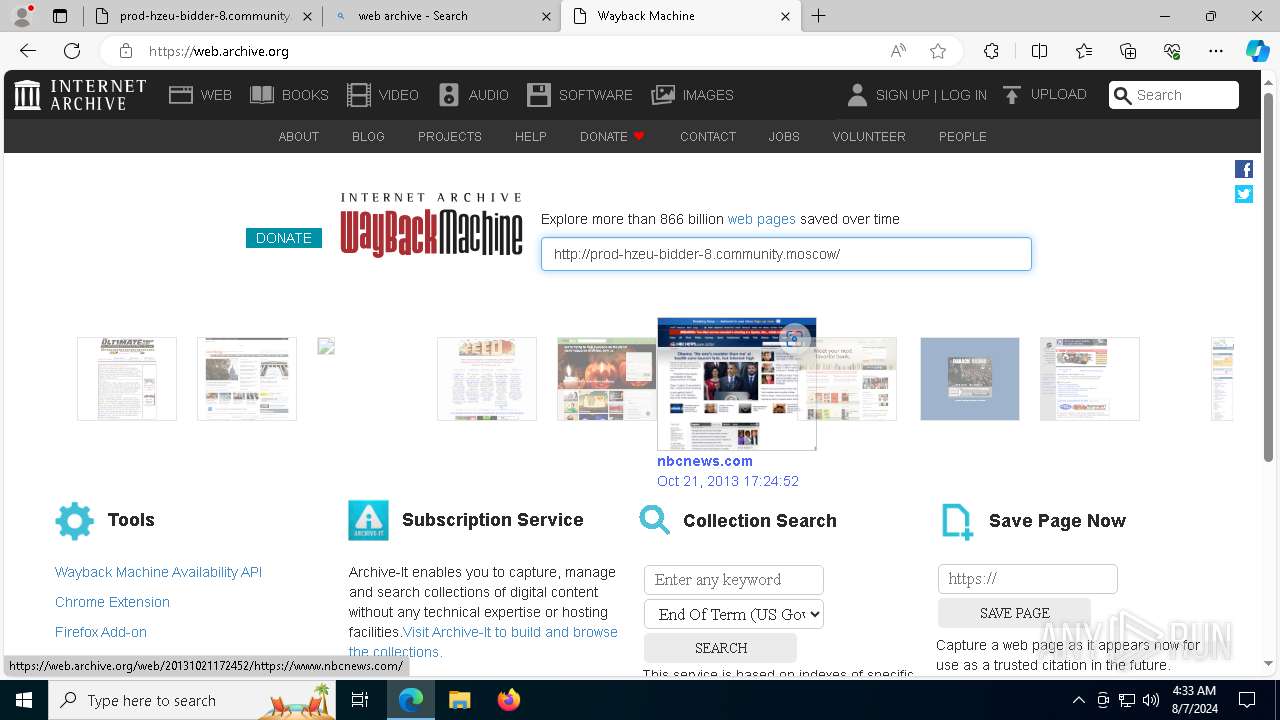
Task: Focus the Save Page Now https:// field
Action: point(1028,579)
